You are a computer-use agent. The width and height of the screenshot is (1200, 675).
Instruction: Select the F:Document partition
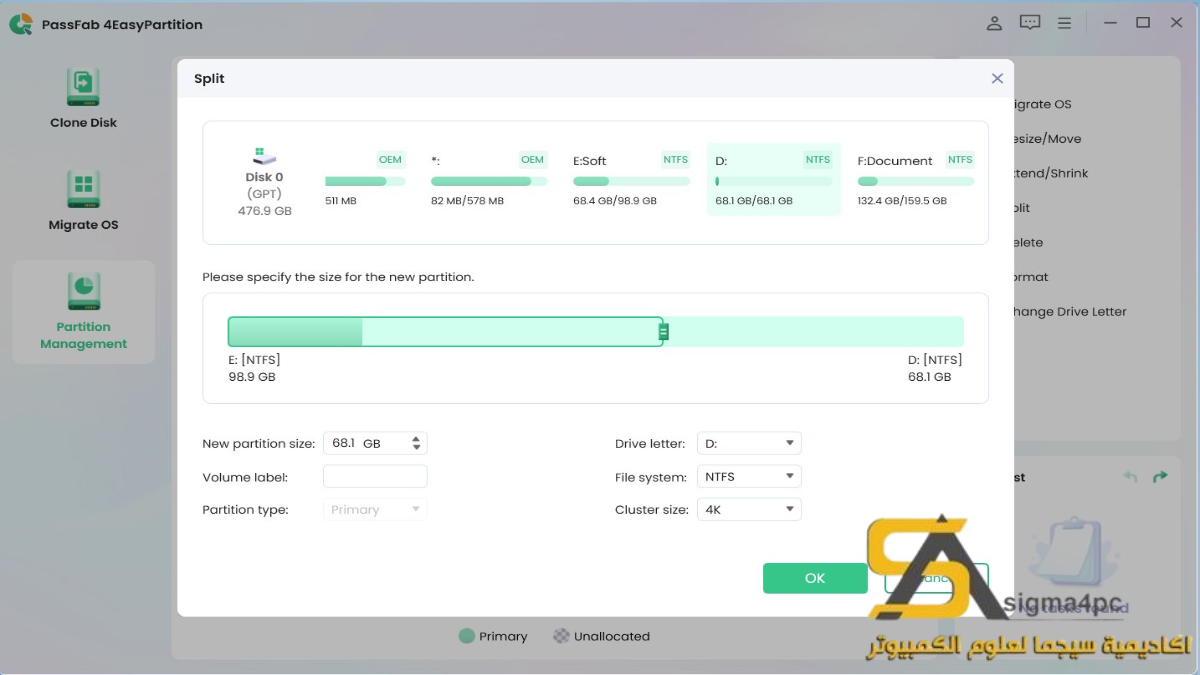[x=916, y=180]
